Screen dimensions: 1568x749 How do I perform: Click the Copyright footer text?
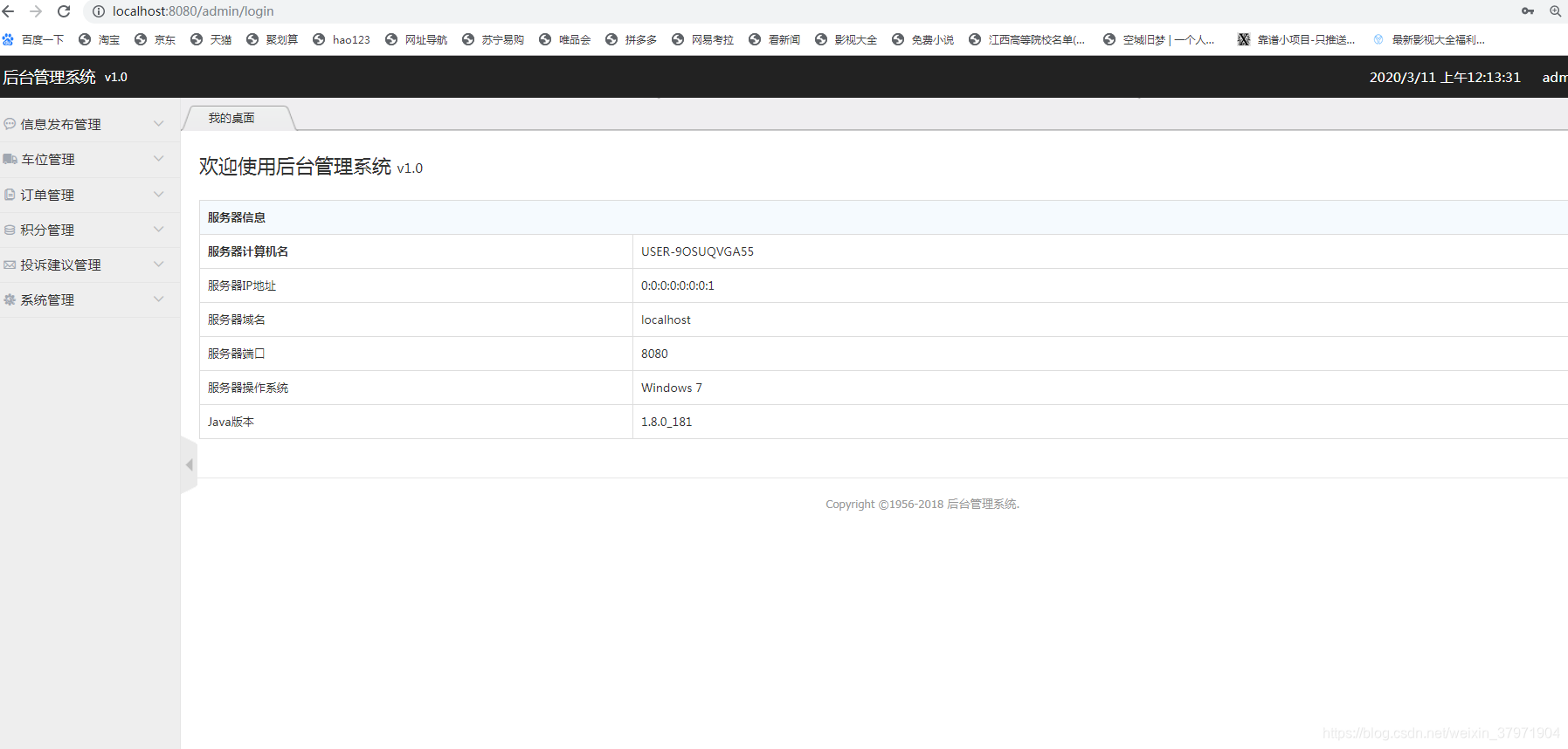tap(922, 504)
